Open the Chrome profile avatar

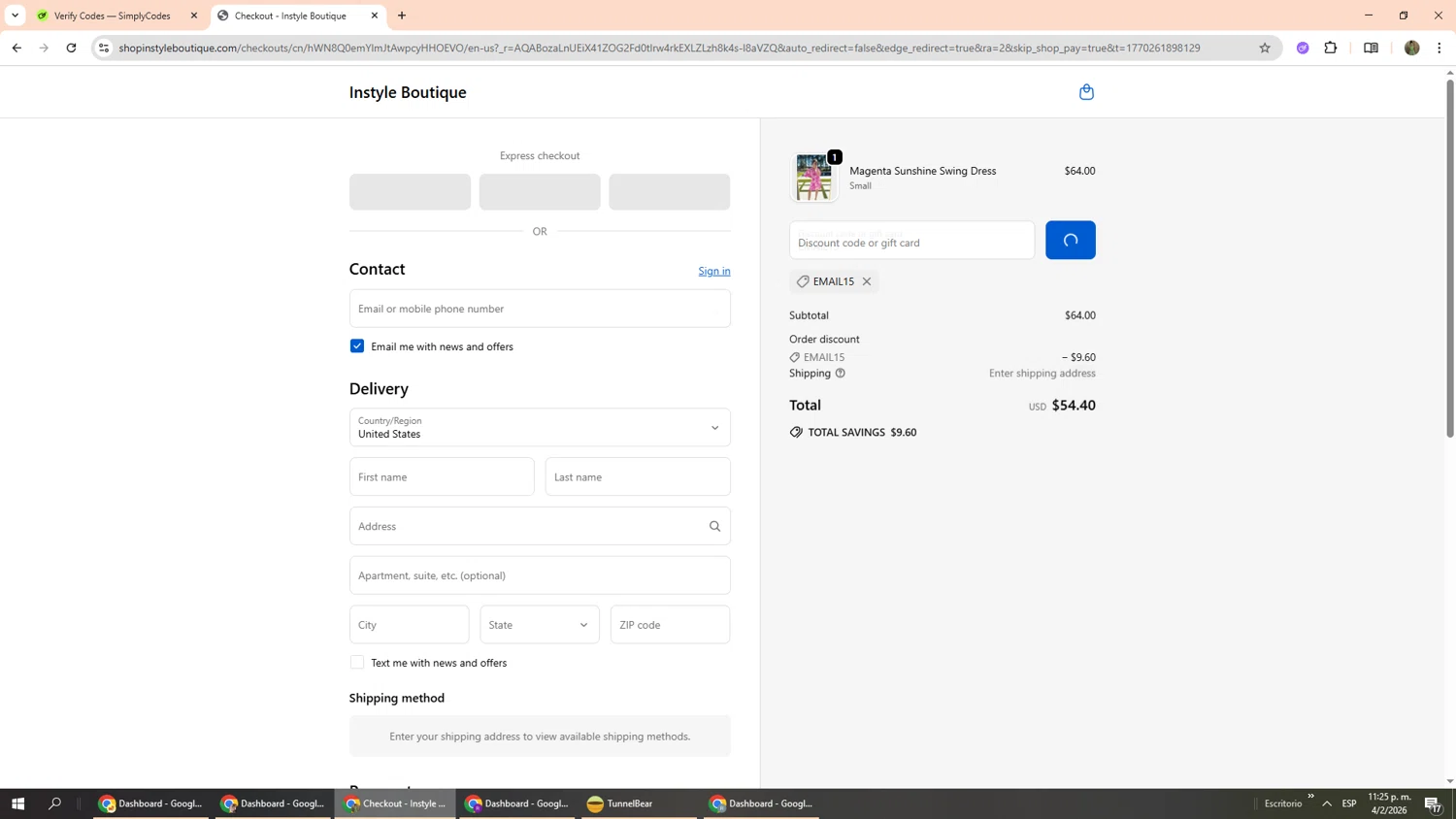click(1412, 48)
